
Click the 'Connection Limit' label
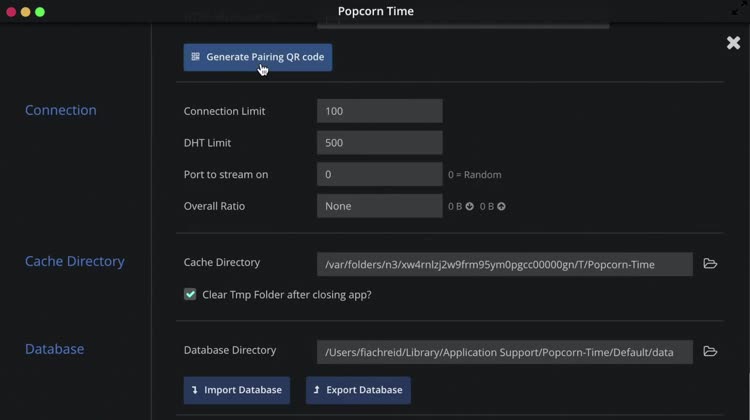[x=224, y=111]
